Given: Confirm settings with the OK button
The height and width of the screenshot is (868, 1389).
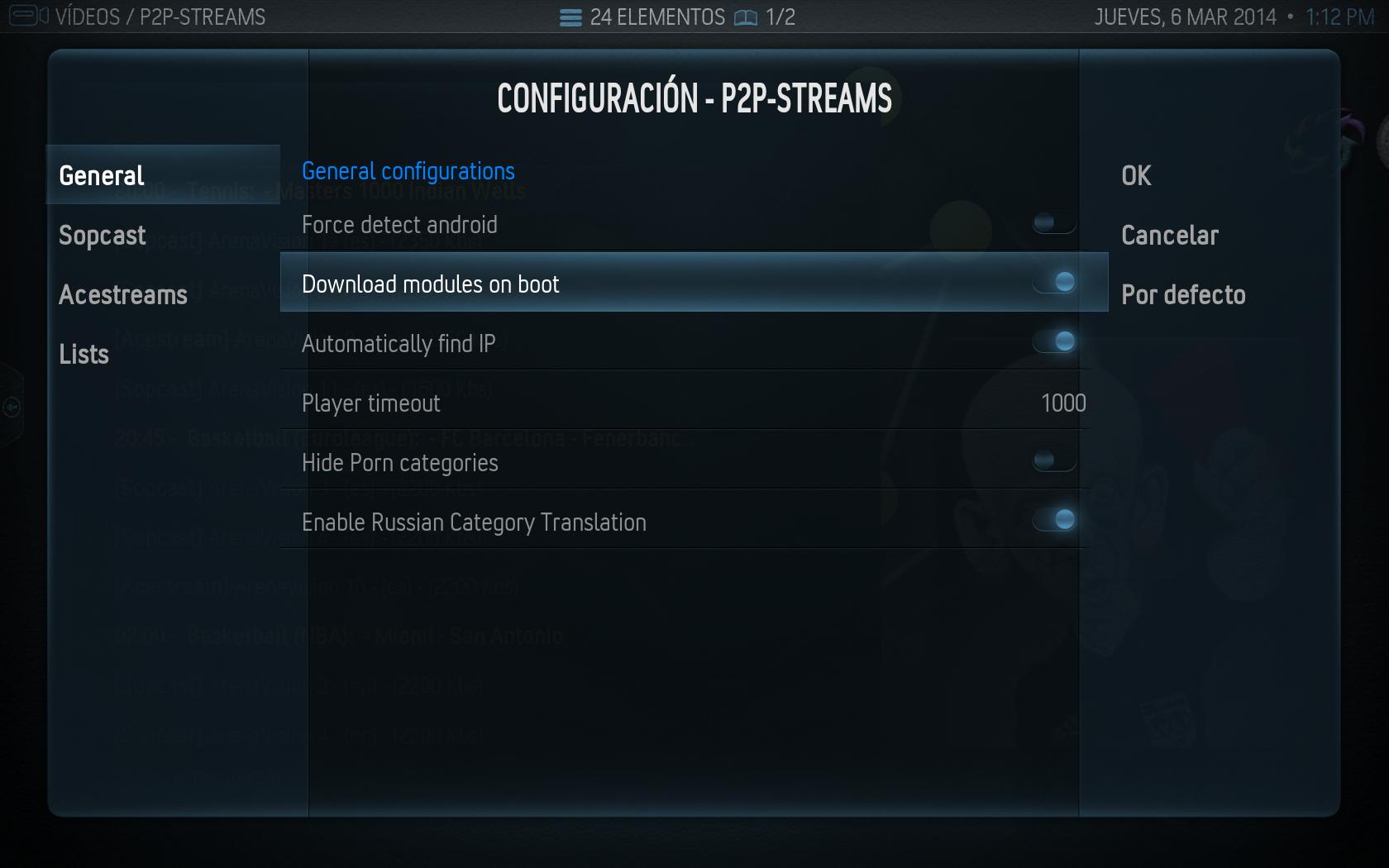Looking at the screenshot, I should pyautogui.click(x=1136, y=175).
